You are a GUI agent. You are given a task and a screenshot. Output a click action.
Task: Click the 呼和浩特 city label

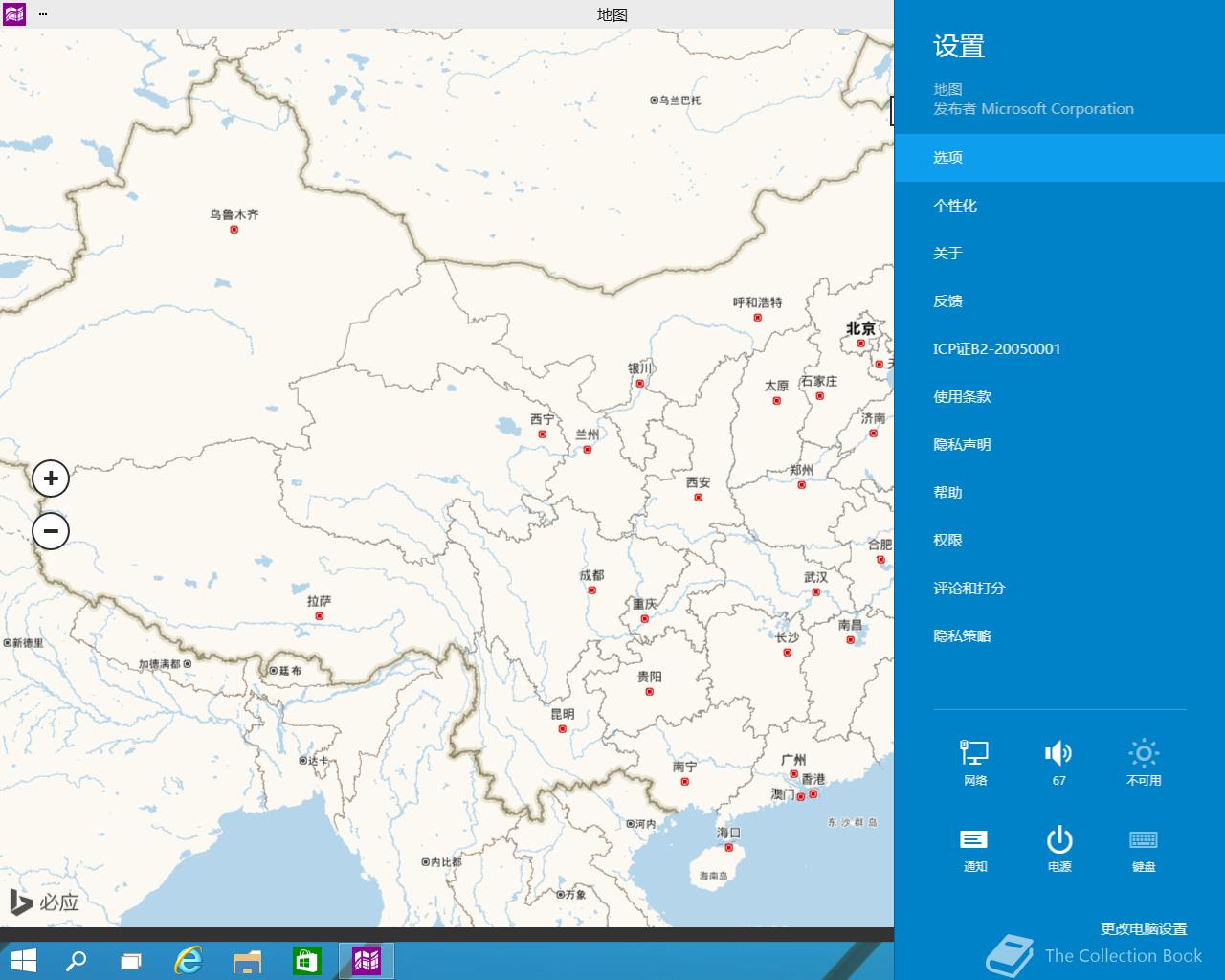coord(757,302)
